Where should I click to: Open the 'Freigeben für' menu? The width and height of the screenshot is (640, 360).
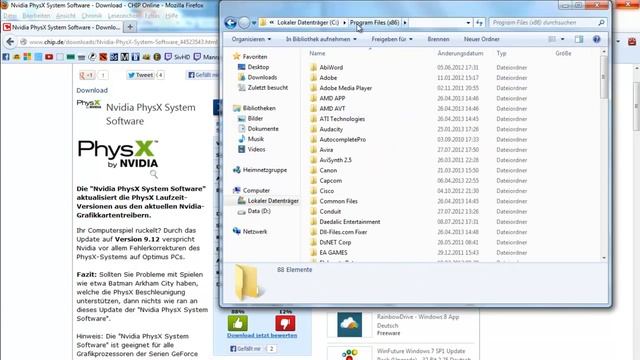tap(392, 39)
